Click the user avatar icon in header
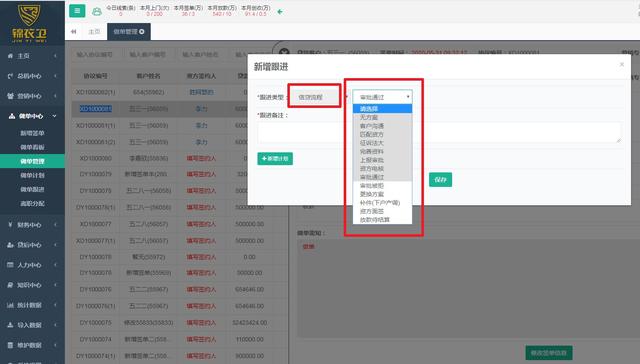The width and height of the screenshot is (640, 364). point(97,12)
